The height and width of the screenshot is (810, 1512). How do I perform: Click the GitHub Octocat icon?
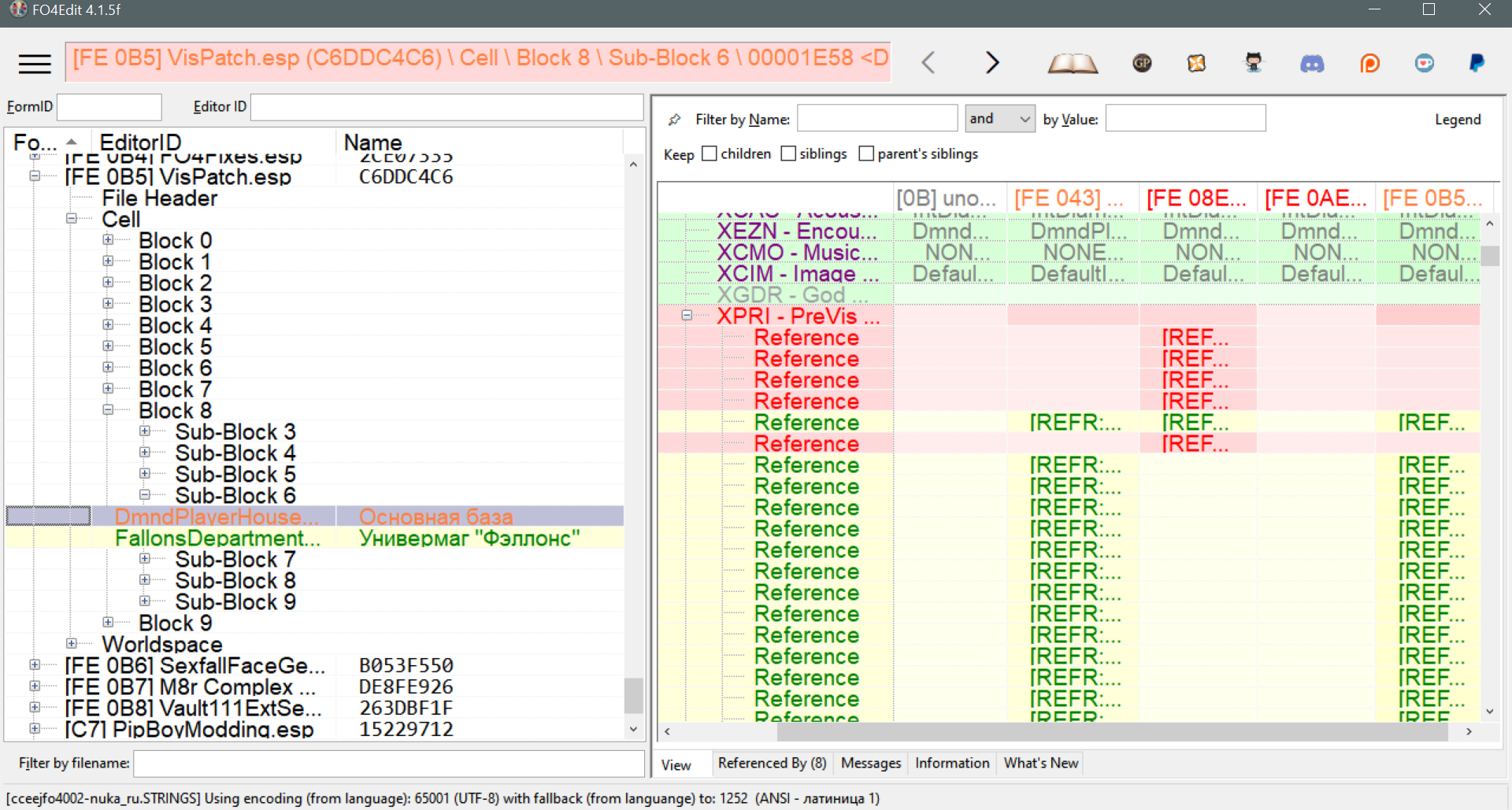click(x=1253, y=63)
